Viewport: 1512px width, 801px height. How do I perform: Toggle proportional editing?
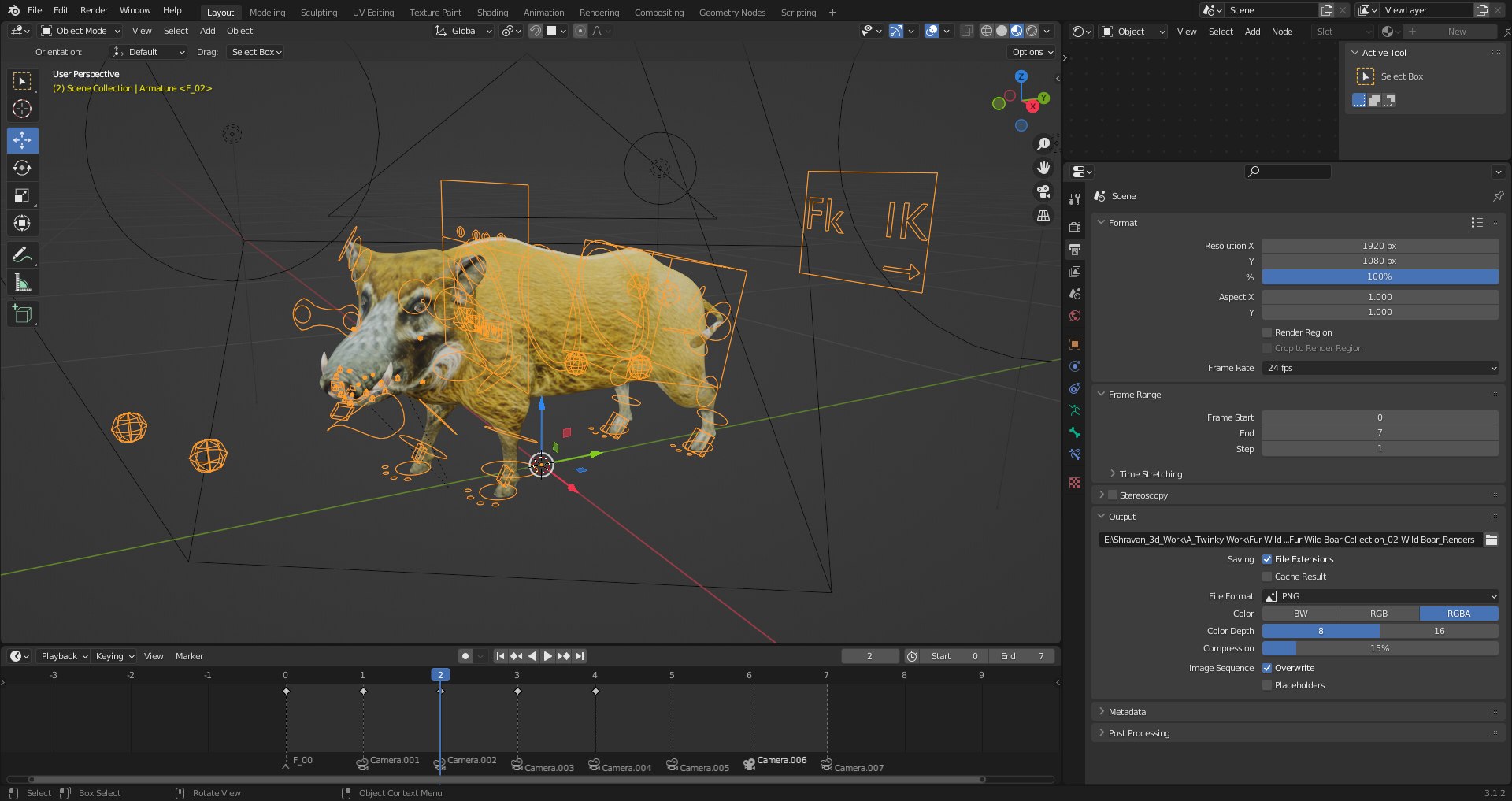coord(580,31)
